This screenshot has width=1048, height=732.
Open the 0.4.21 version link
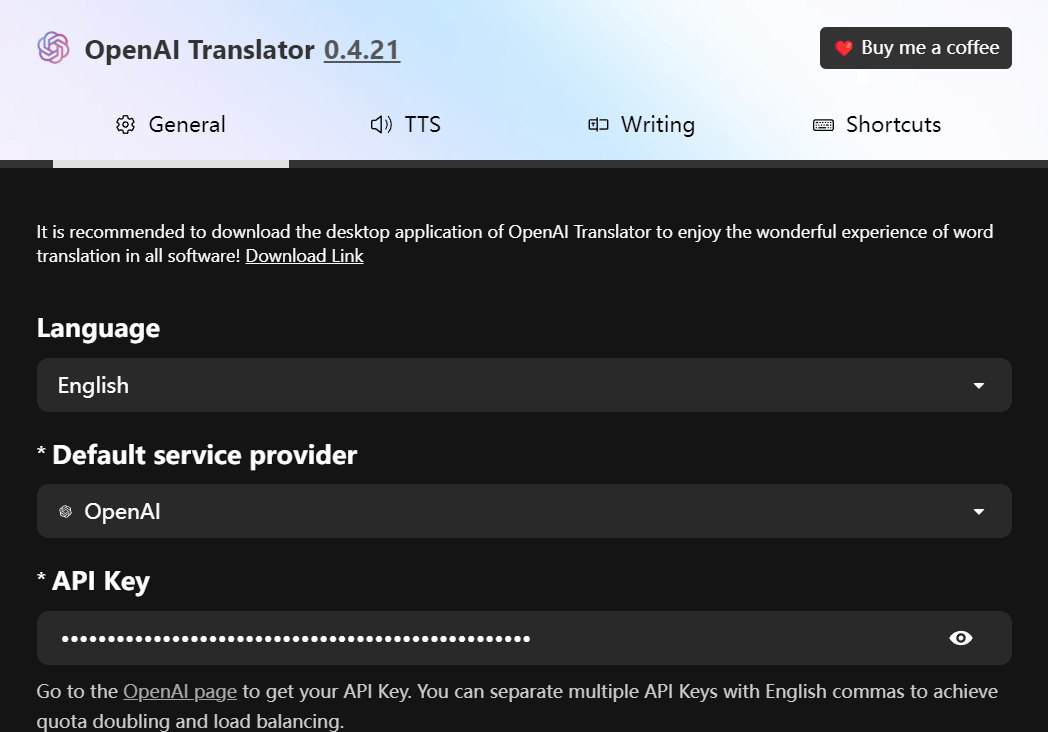[x=362, y=50]
